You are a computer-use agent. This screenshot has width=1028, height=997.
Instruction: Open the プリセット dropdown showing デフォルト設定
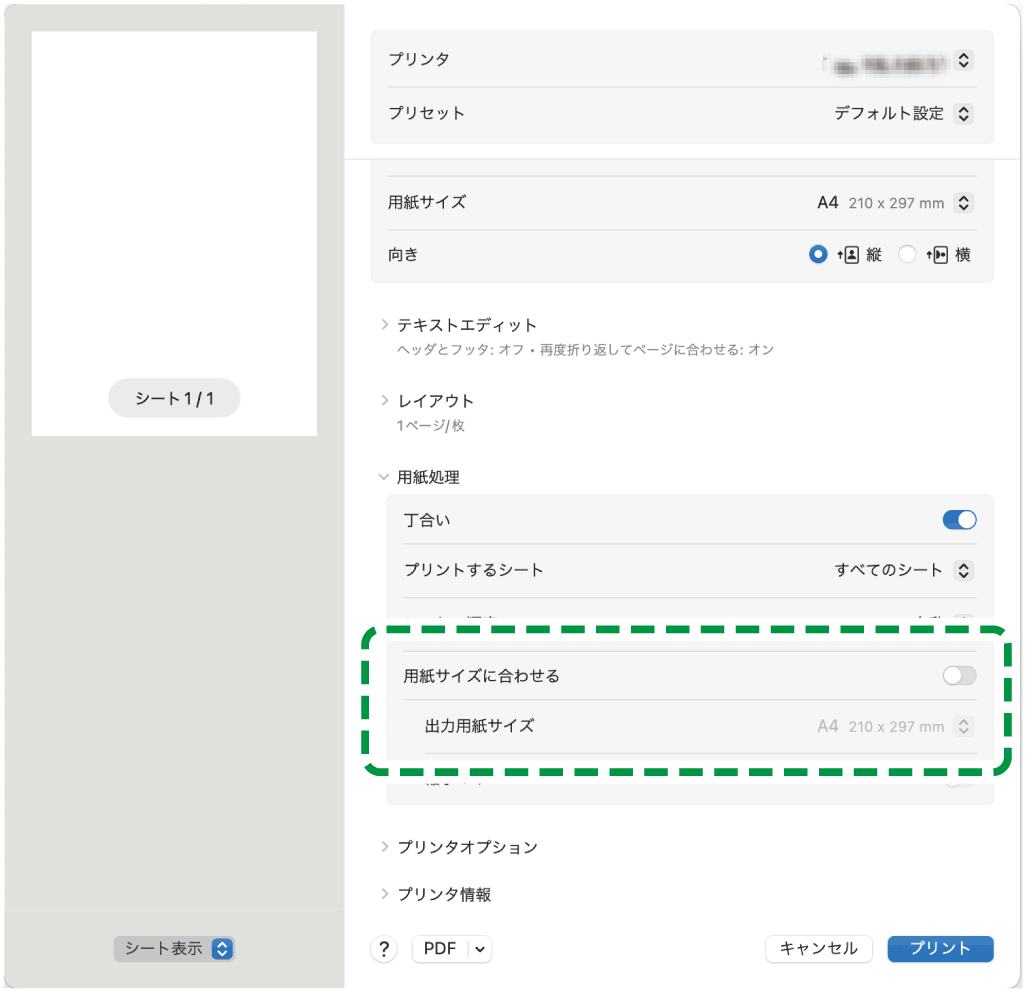(x=962, y=113)
